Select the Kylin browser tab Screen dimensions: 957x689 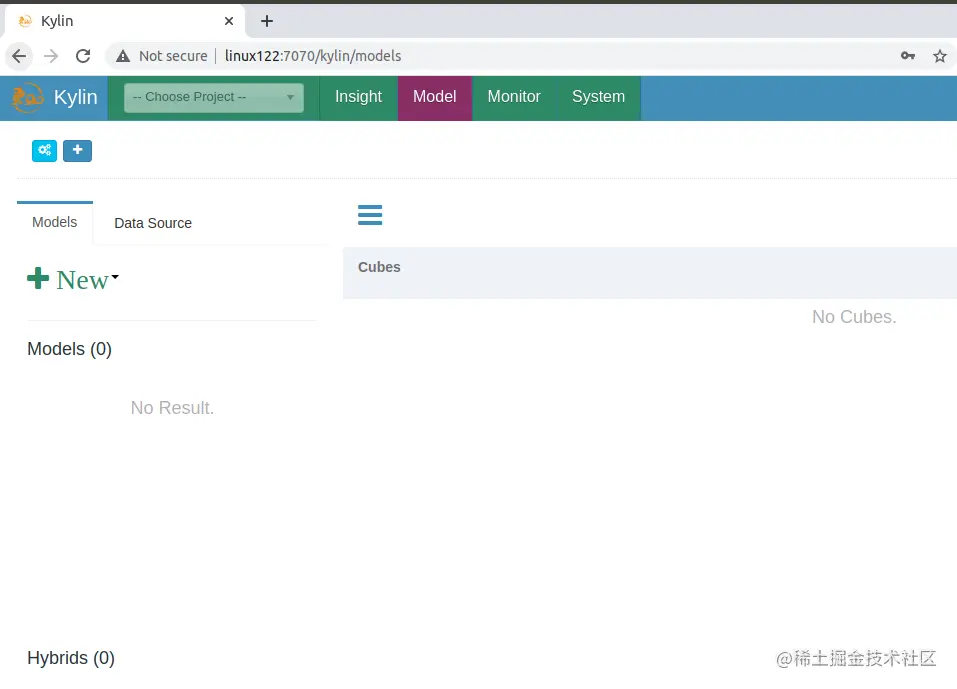click(125, 21)
